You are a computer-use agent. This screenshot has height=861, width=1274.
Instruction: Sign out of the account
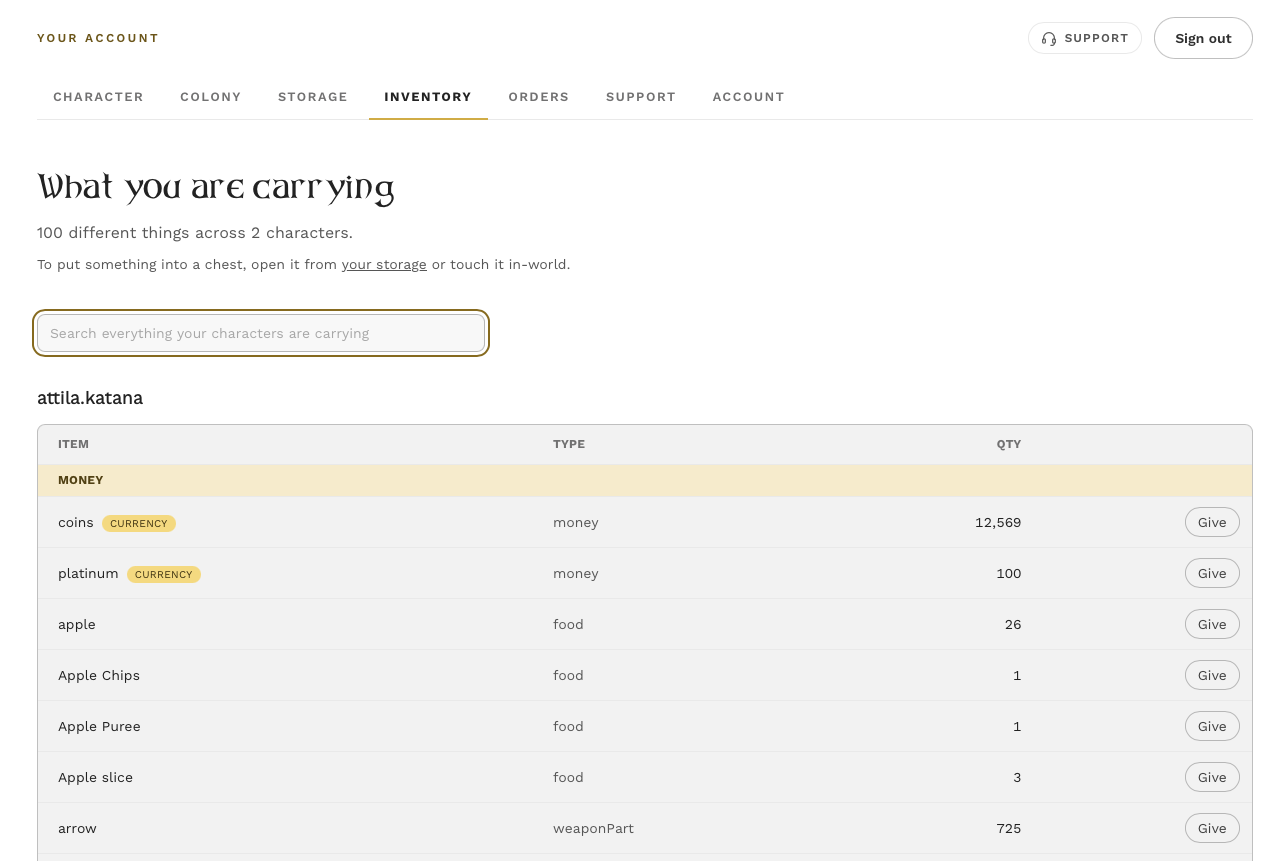pos(1203,38)
